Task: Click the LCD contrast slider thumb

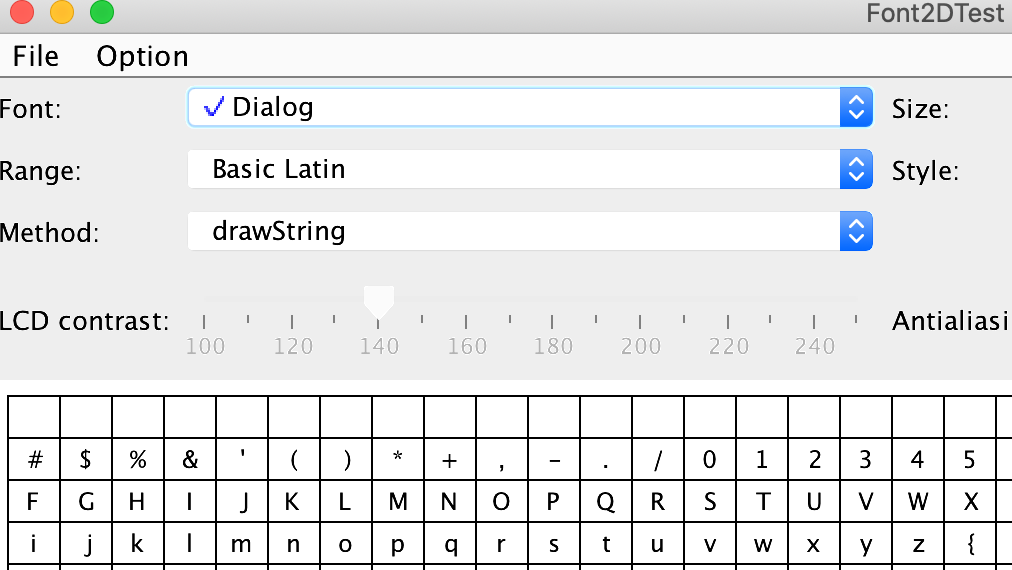Action: (378, 301)
